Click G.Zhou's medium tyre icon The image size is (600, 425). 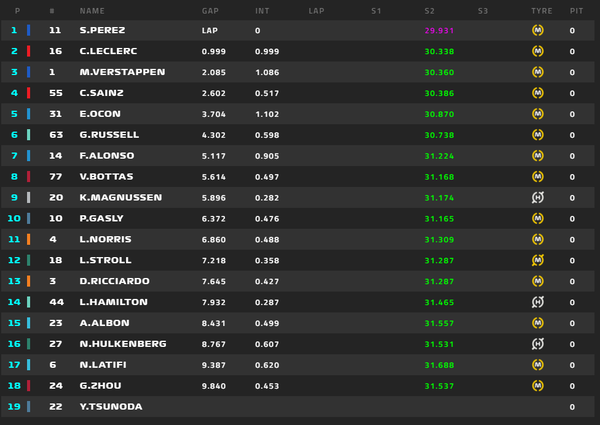click(538, 386)
